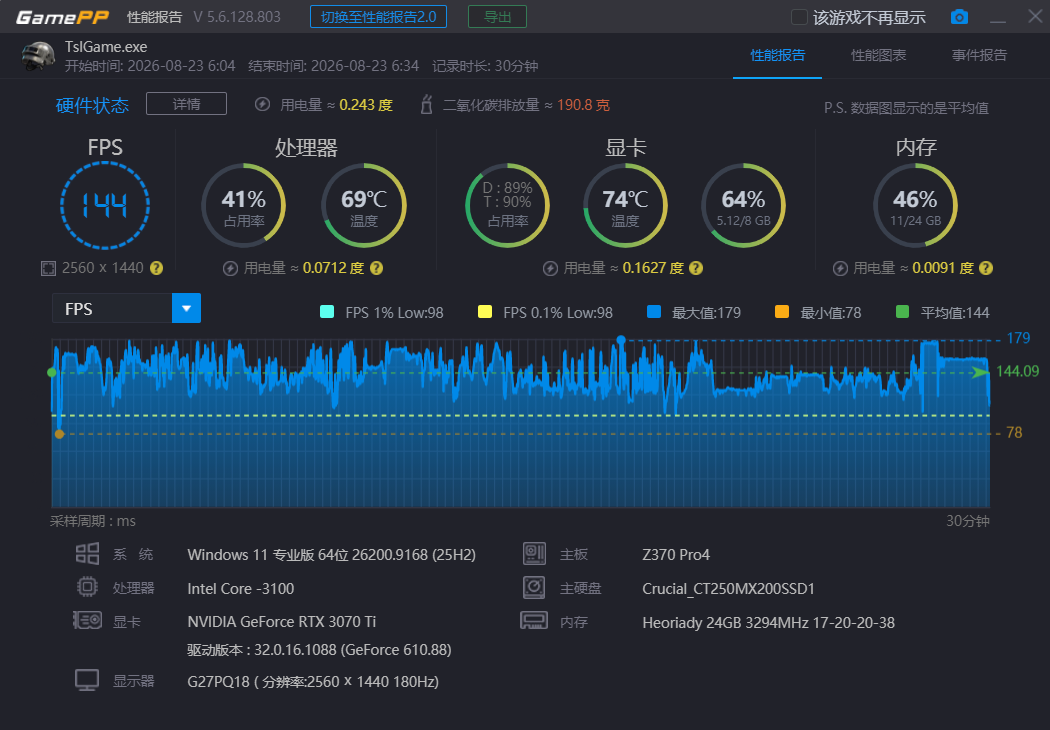This screenshot has height=730, width=1050.
Task: Click the Windows logo icon beside 系统
Action: pos(87,554)
